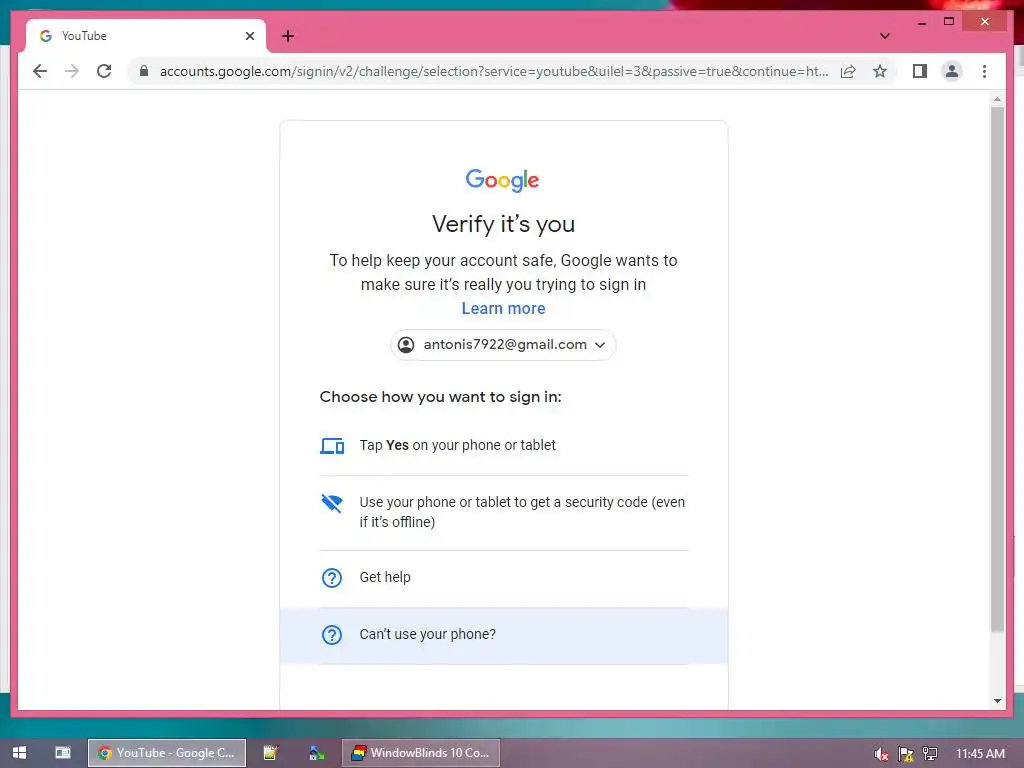Click the 11:45 AM taskbar clock
This screenshot has height=768, width=1024.
980,754
